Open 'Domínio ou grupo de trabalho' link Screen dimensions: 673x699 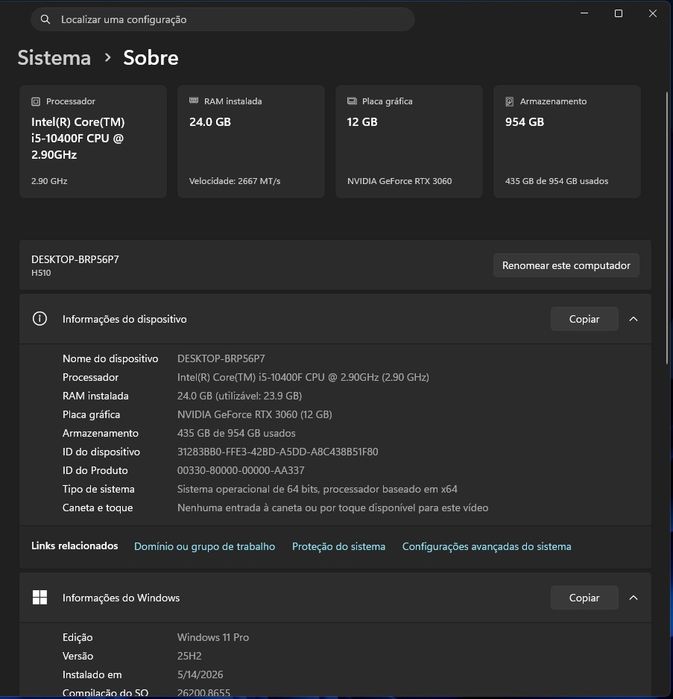point(205,546)
